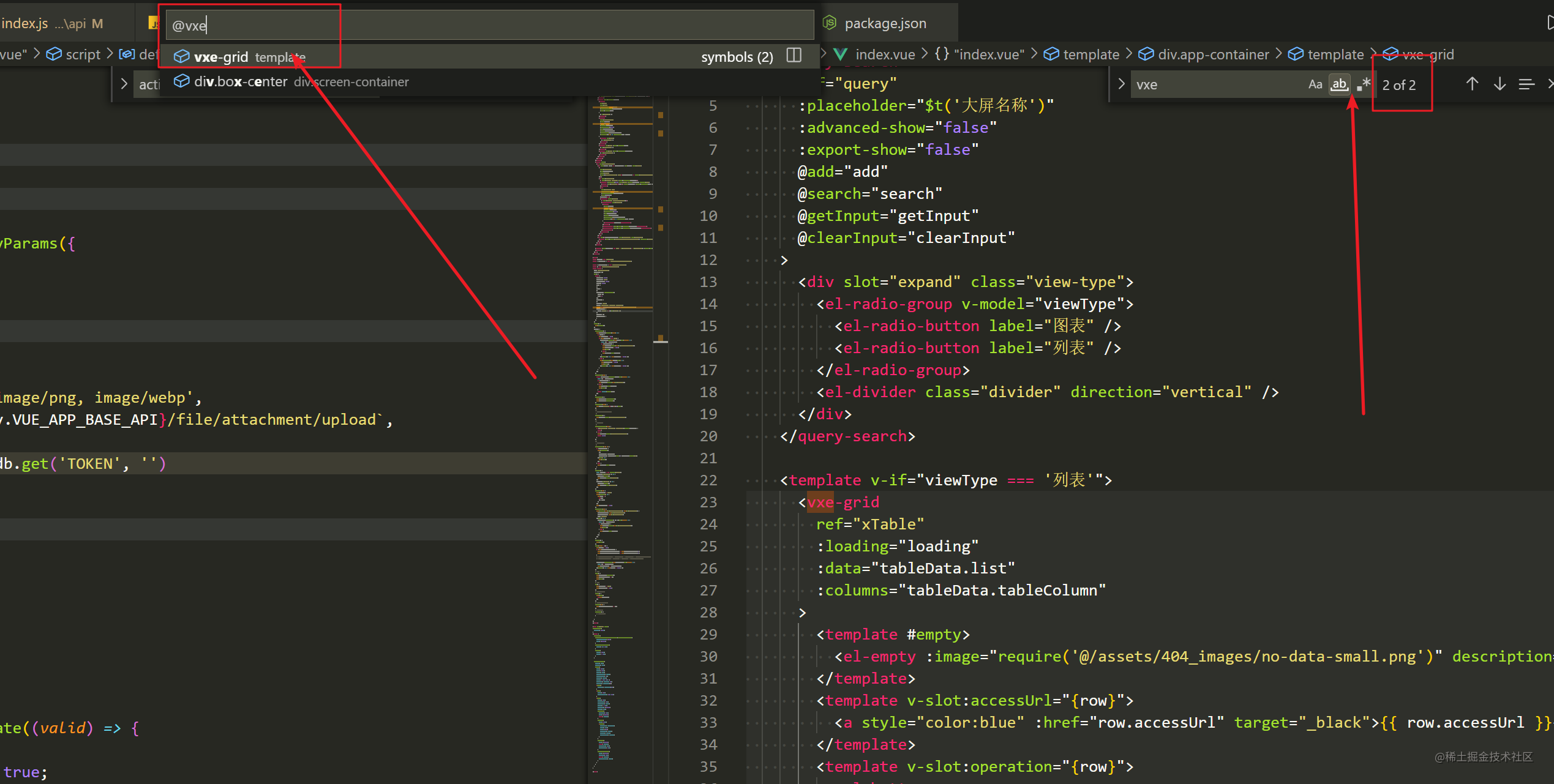Click cube icon beside script breadcrumb
1554x784 pixels.
click(54, 54)
